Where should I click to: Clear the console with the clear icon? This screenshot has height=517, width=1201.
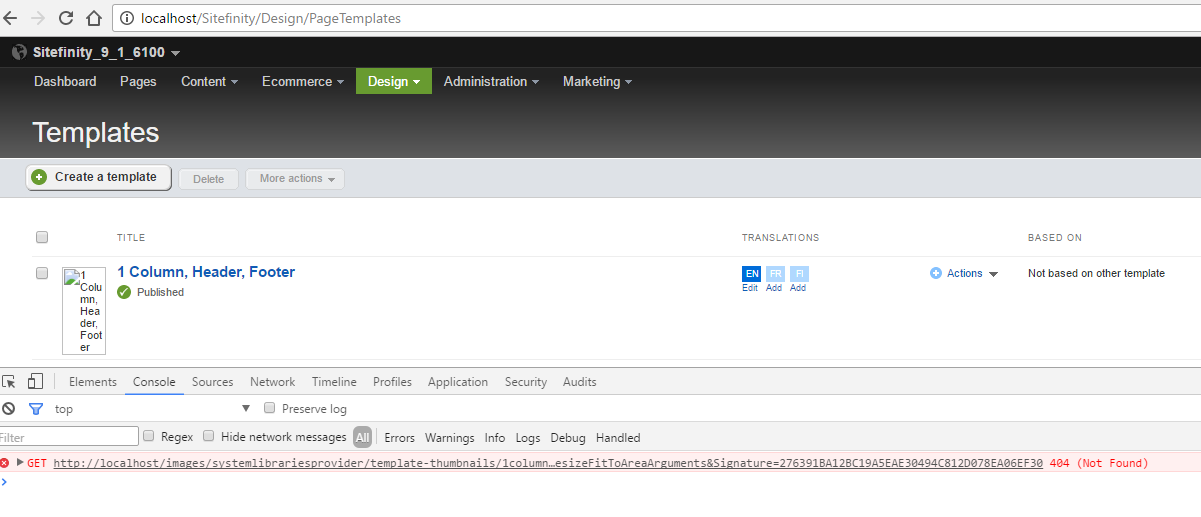pyautogui.click(x=8, y=408)
